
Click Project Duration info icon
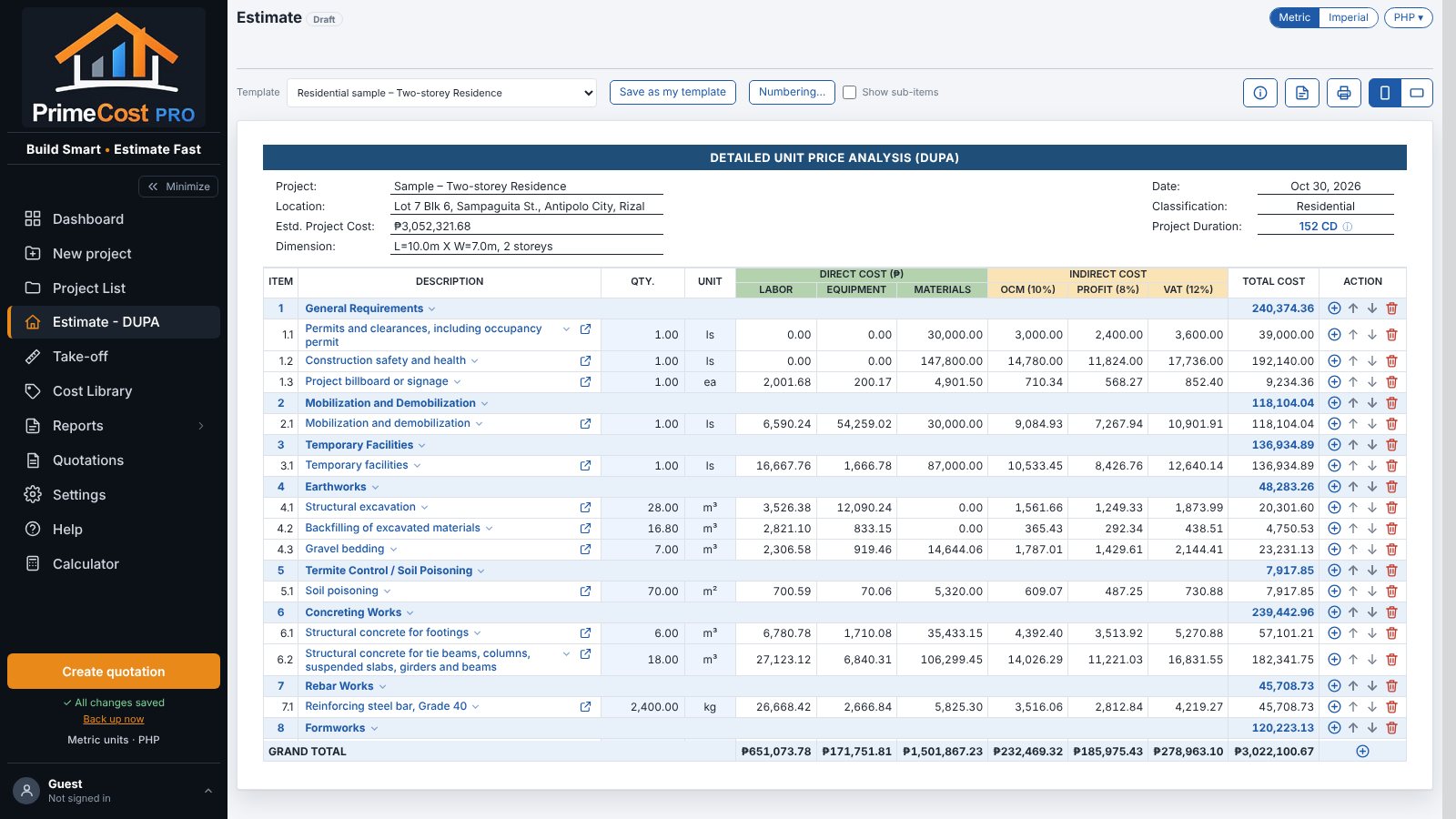pyautogui.click(x=1348, y=227)
